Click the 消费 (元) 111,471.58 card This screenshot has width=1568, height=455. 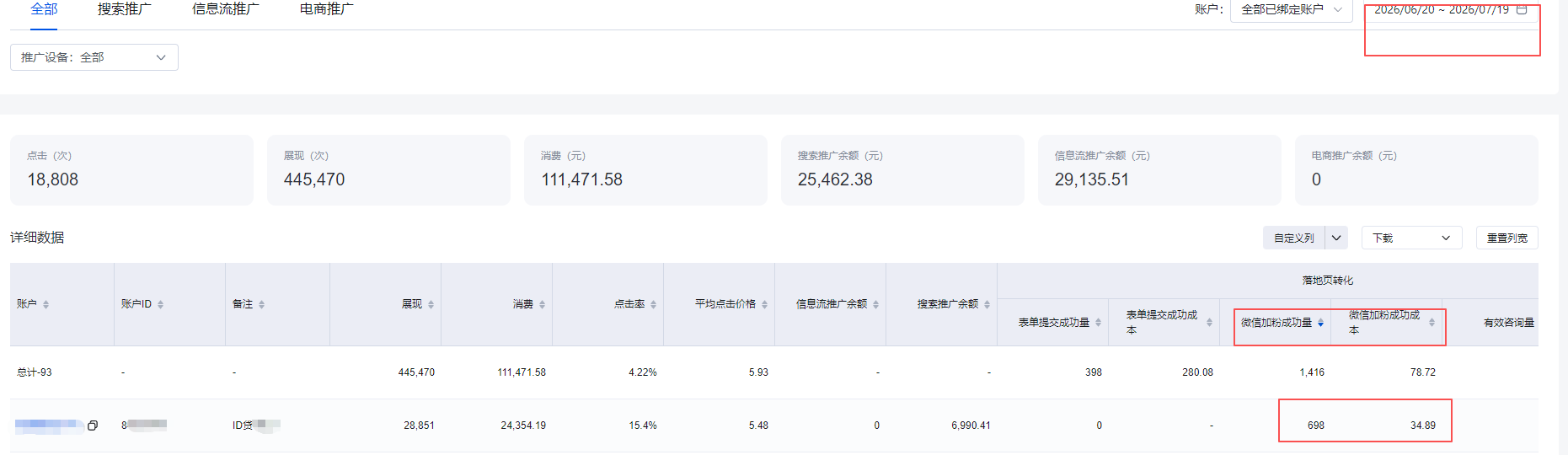coord(645,169)
